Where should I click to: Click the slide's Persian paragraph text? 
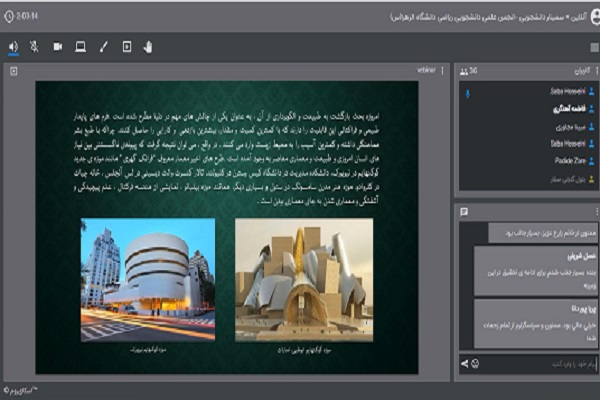(227, 158)
